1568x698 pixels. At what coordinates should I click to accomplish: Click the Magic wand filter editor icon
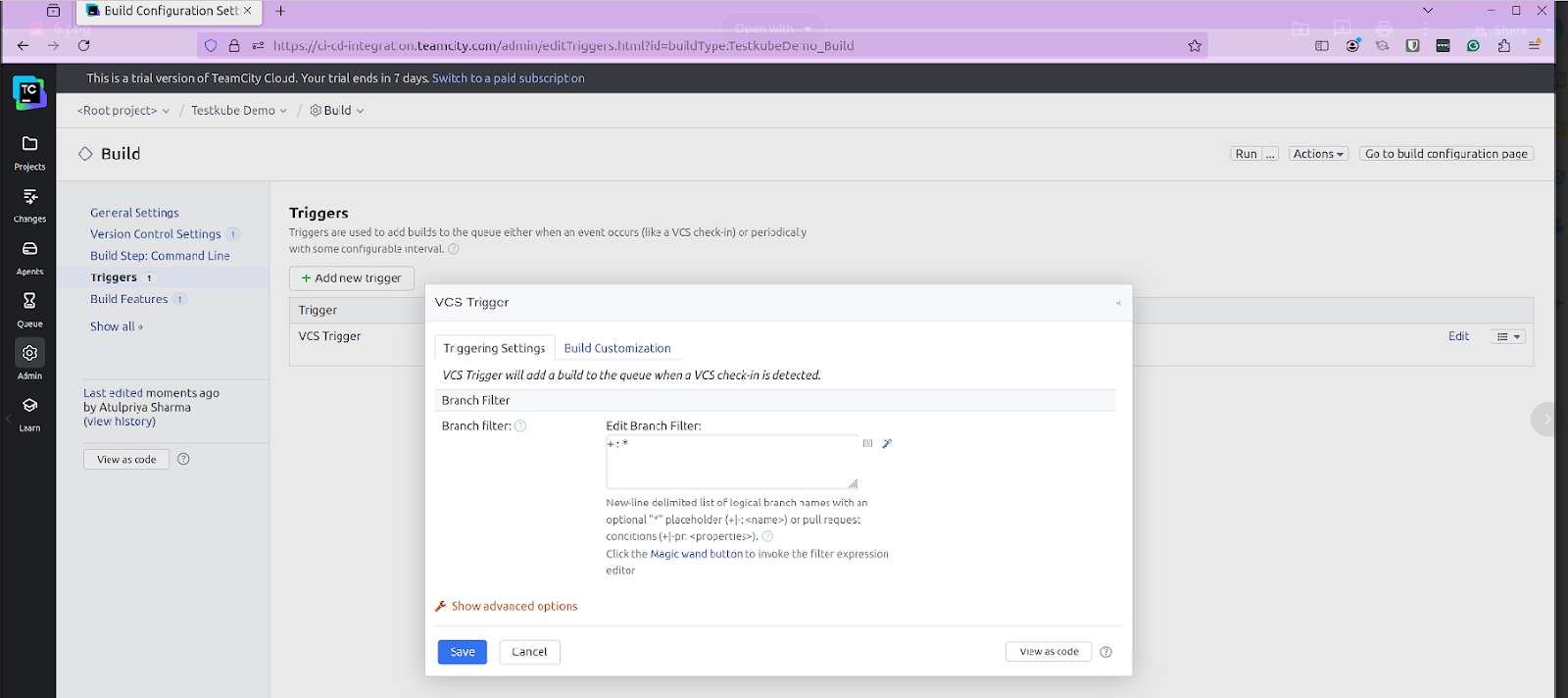887,443
